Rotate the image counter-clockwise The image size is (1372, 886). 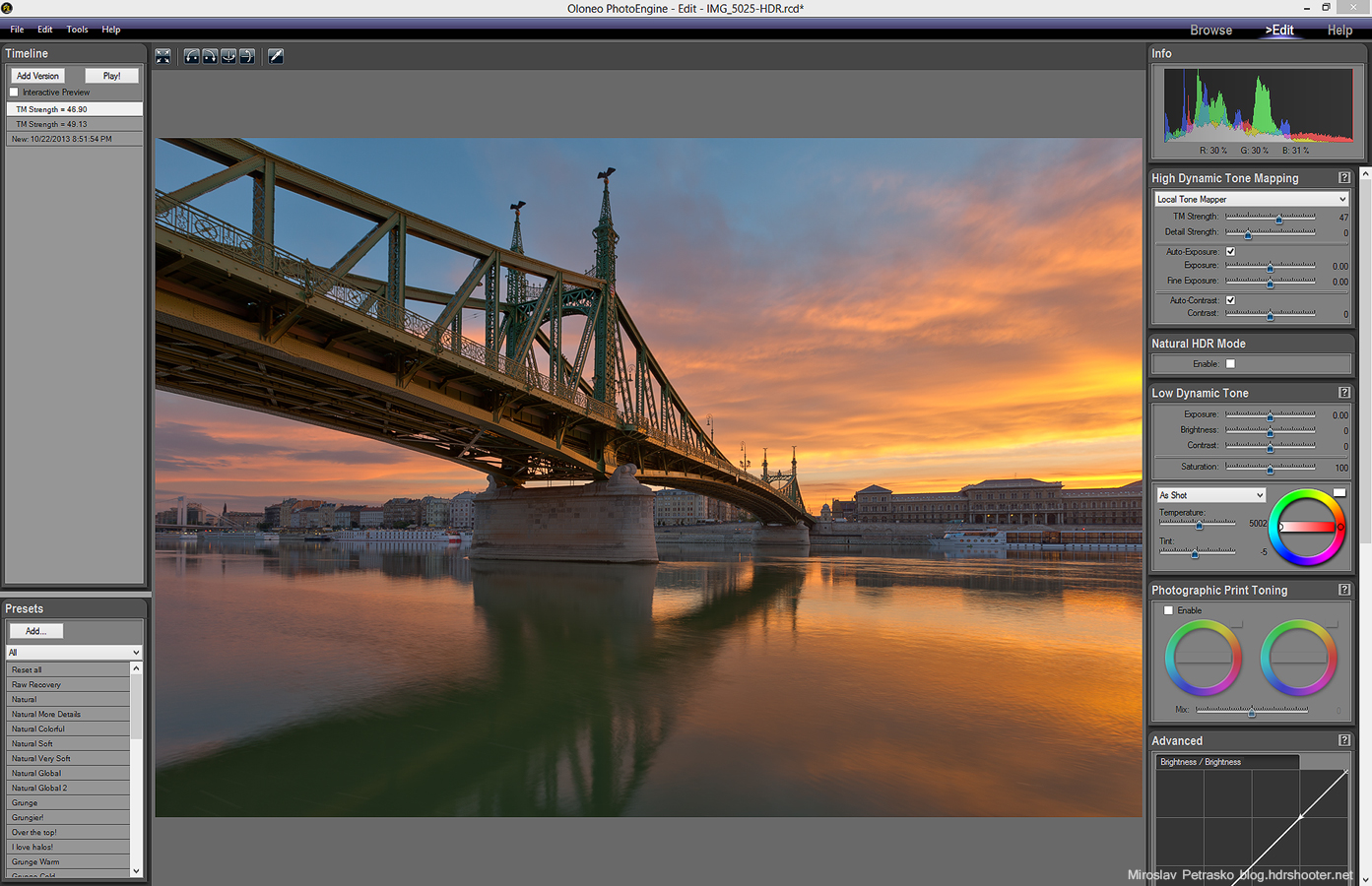click(x=192, y=56)
